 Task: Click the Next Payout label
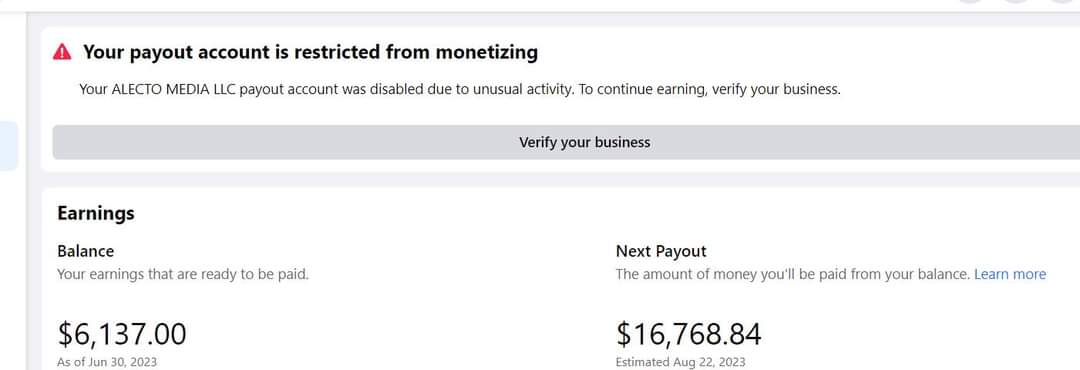661,251
